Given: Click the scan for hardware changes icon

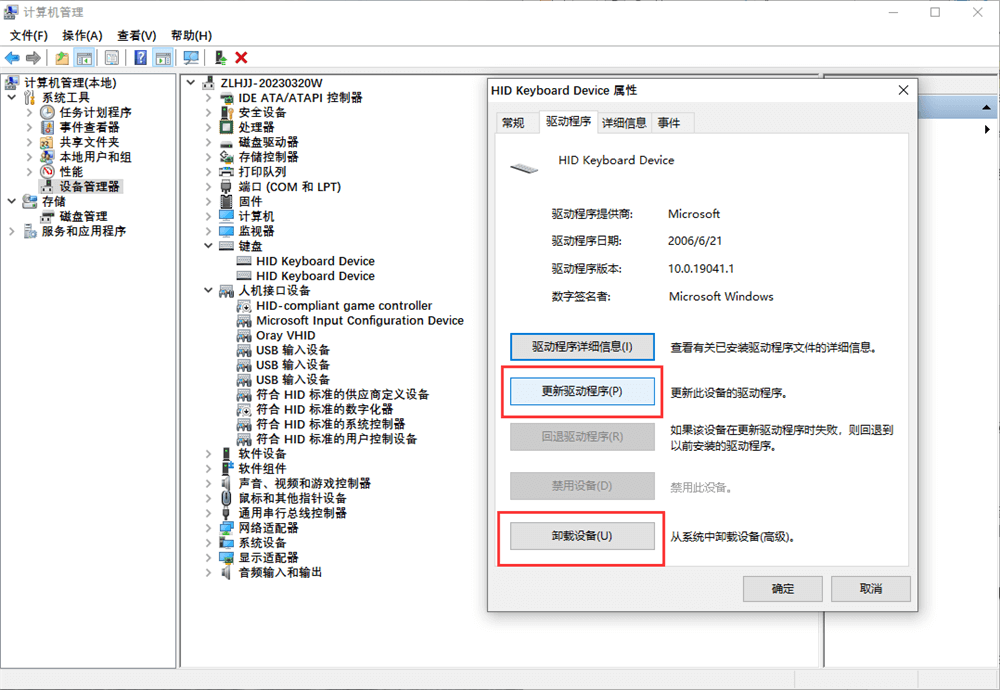Looking at the screenshot, I should [191, 58].
